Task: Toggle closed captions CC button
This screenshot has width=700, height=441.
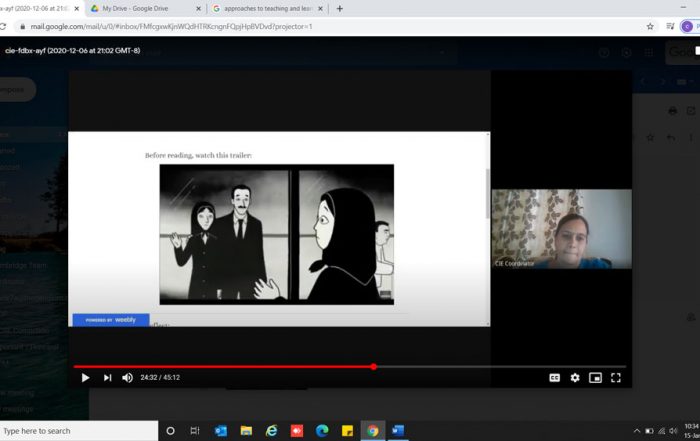Action: (x=554, y=378)
